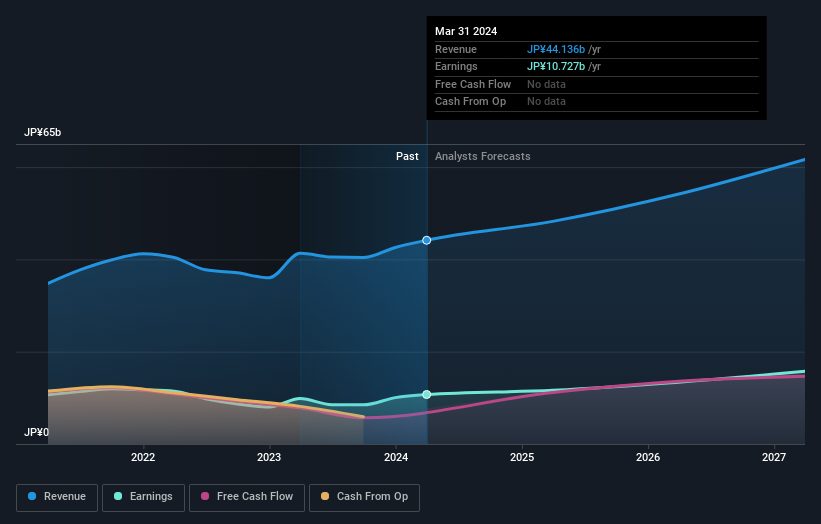Click the 2024 x-axis label
The image size is (821, 524).
pyautogui.click(x=396, y=457)
